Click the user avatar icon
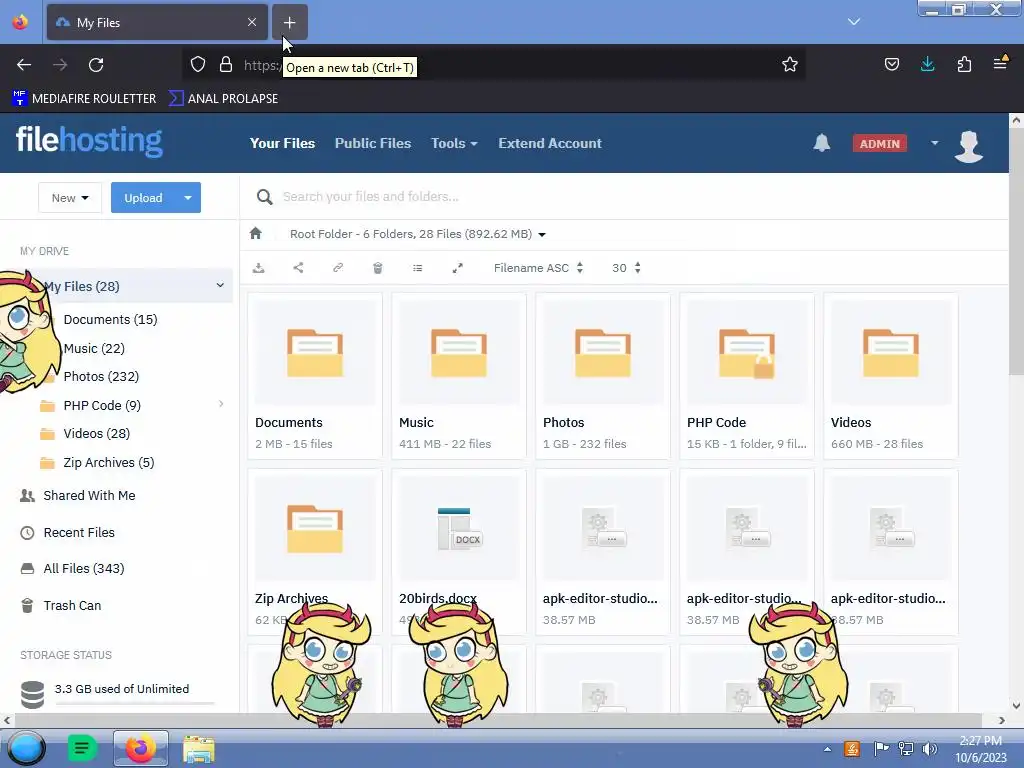This screenshot has height=768, width=1024. point(968,145)
